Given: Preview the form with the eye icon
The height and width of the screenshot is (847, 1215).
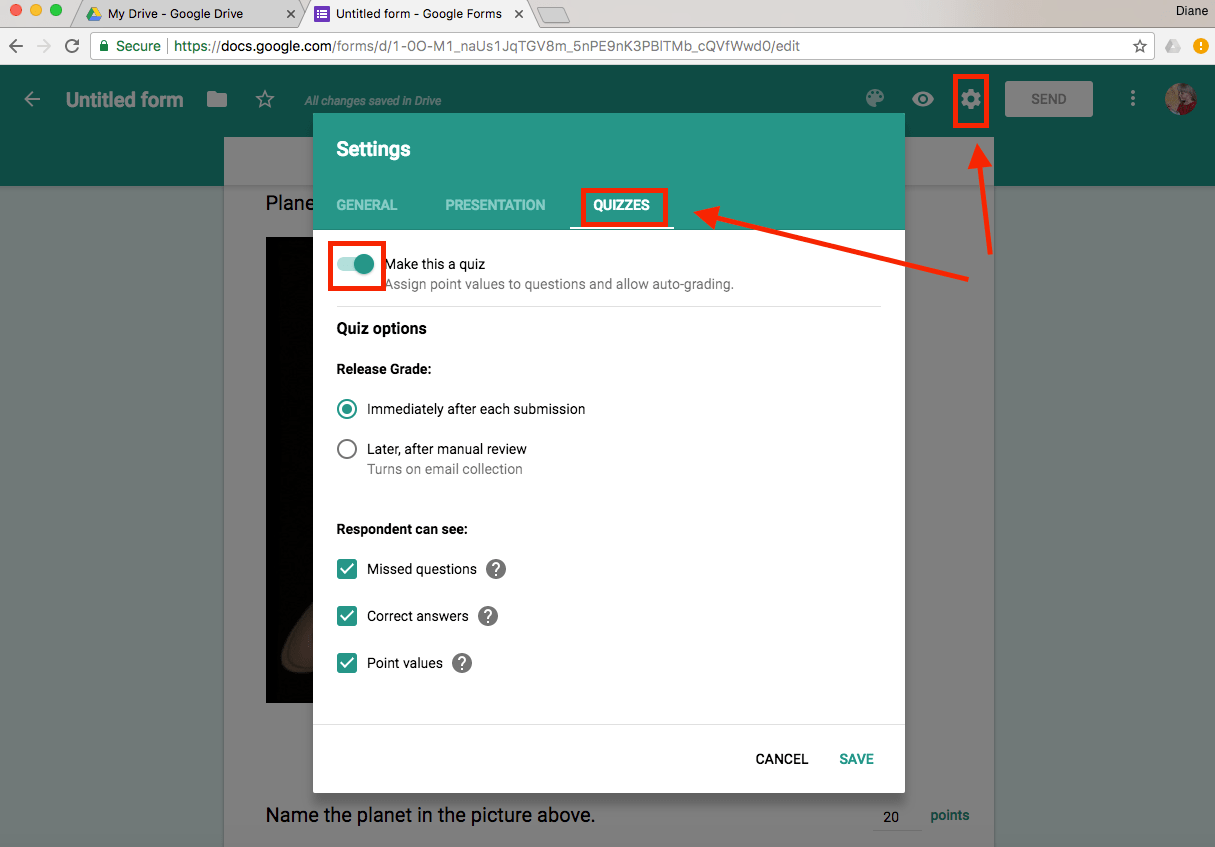Looking at the screenshot, I should [x=923, y=99].
